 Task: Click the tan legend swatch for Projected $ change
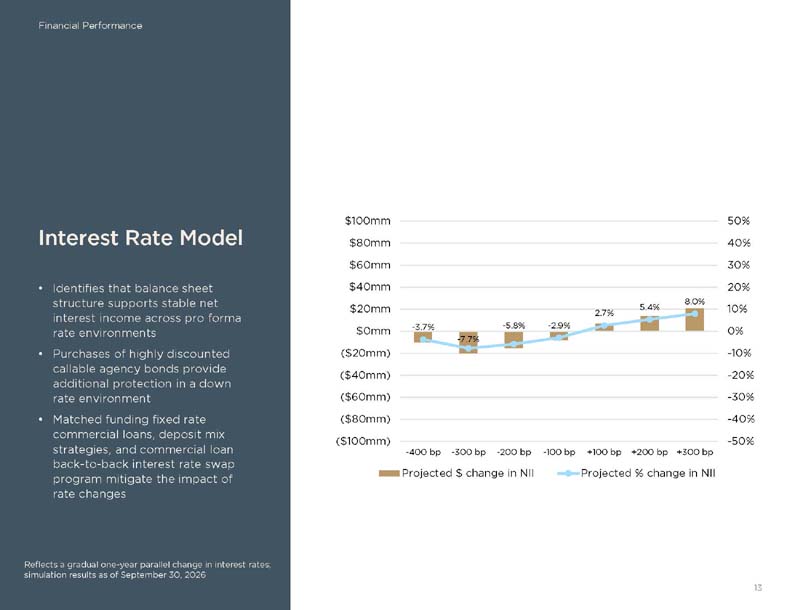[389, 474]
